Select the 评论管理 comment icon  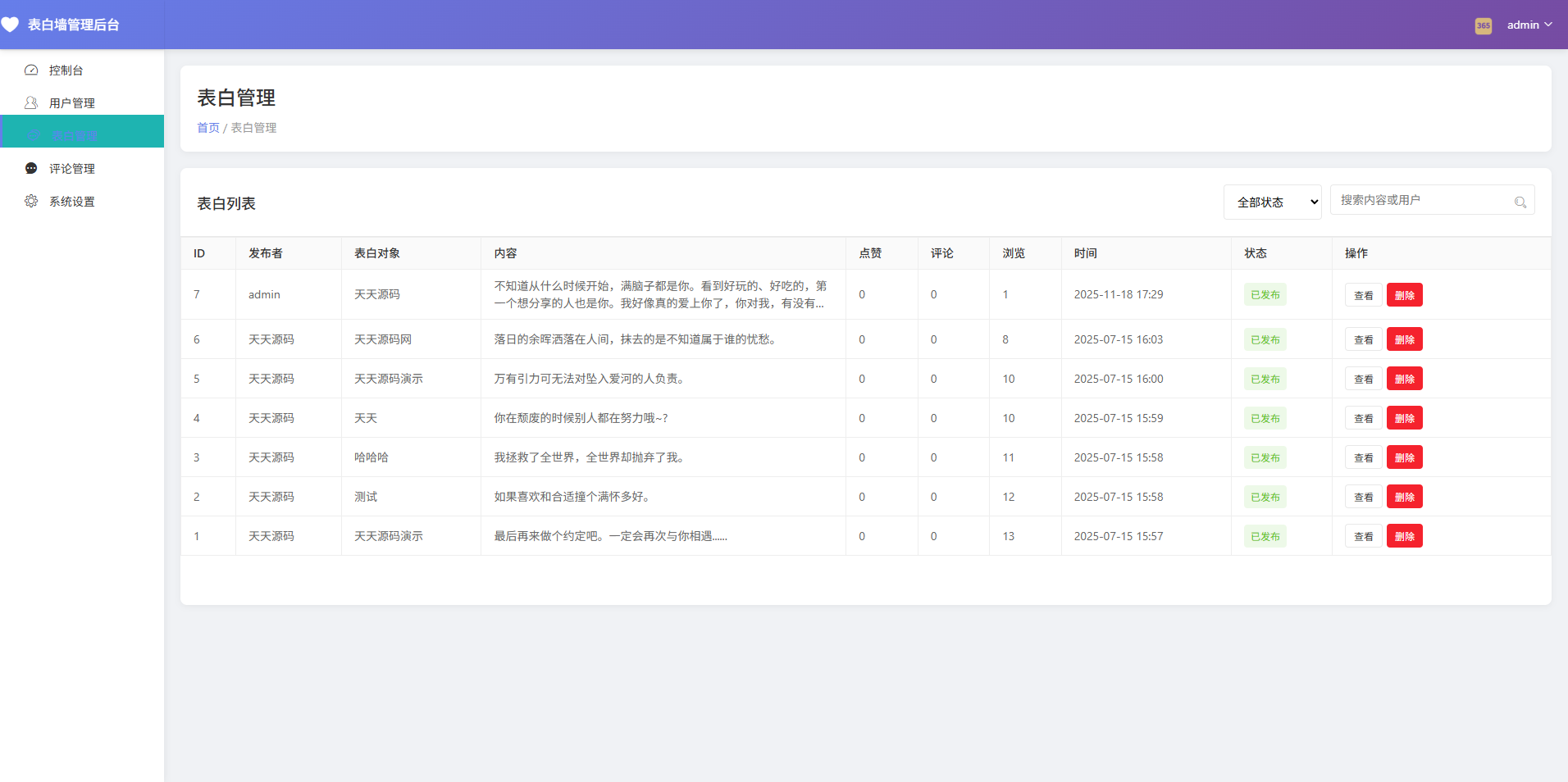(x=31, y=168)
